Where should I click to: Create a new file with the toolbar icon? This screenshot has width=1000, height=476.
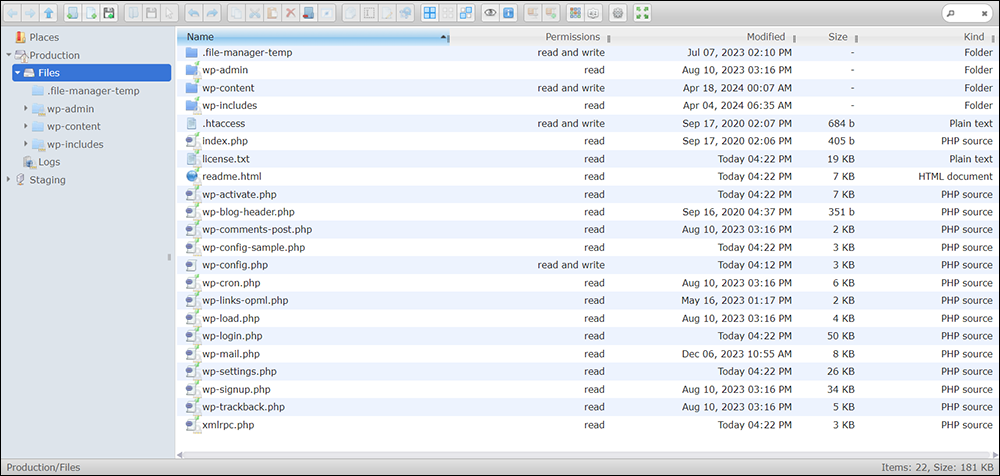[91, 12]
